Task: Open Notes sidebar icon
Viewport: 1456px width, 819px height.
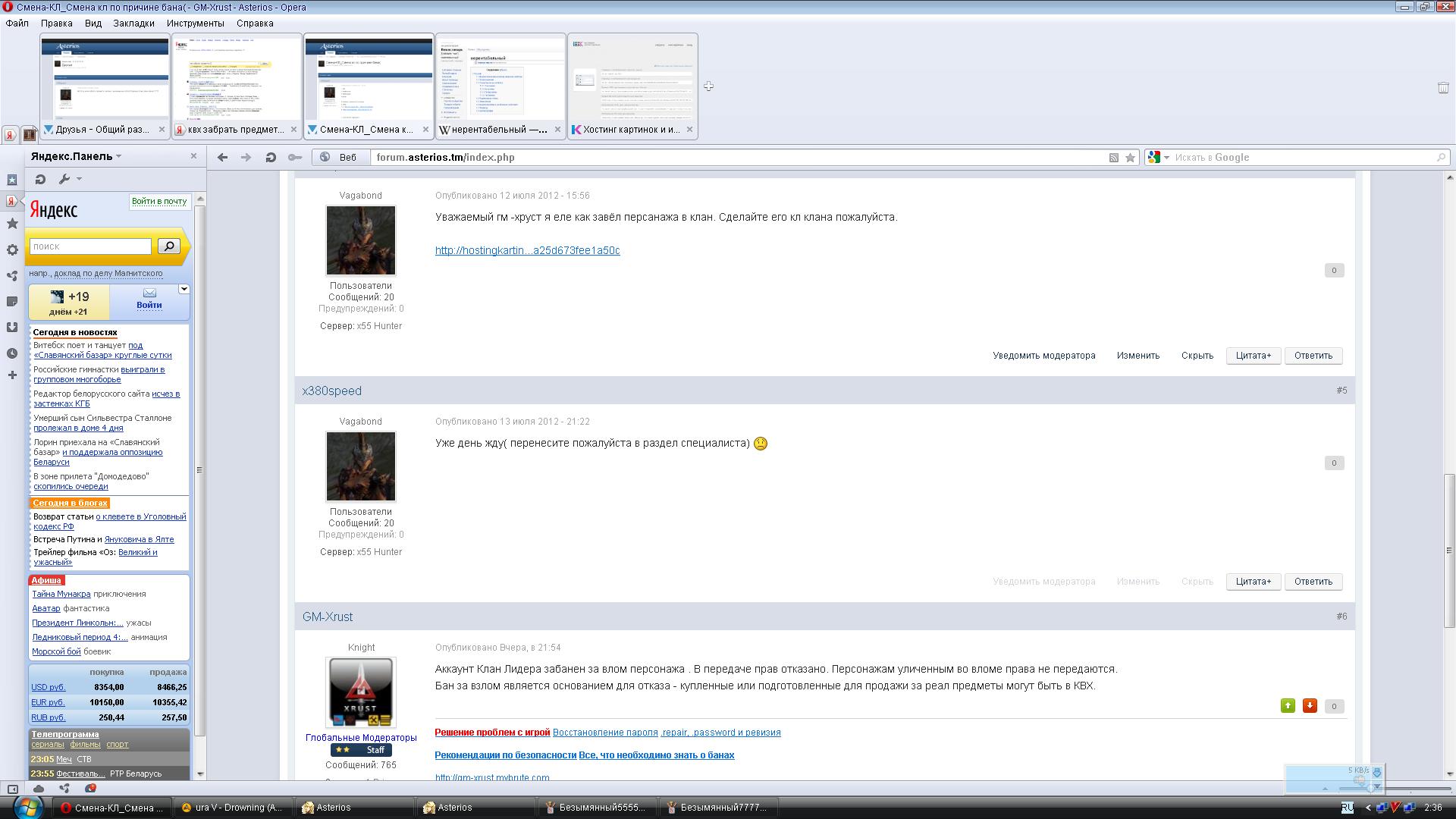Action: [x=12, y=302]
